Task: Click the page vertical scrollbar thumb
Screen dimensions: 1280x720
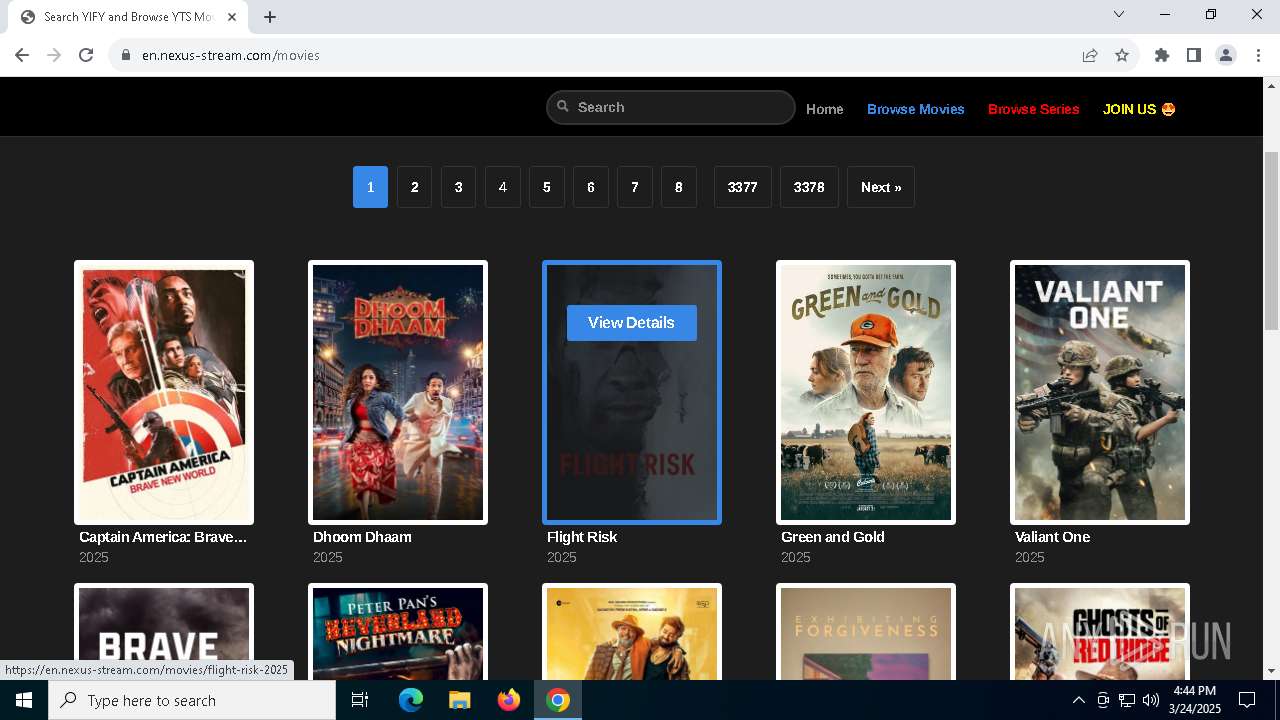Action: point(1271,240)
